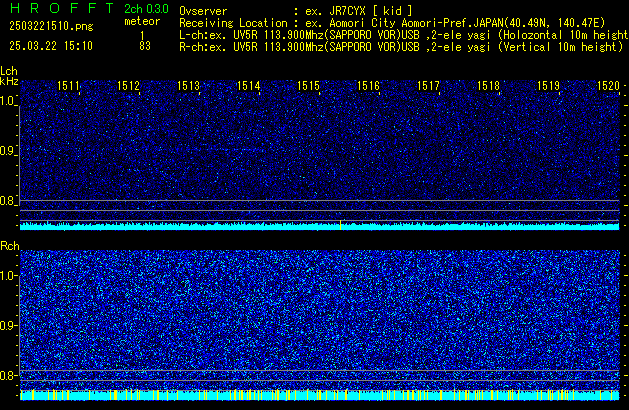The height and width of the screenshot is (410, 629).
Task: Select the 1518 time marker
Action: pos(489,86)
